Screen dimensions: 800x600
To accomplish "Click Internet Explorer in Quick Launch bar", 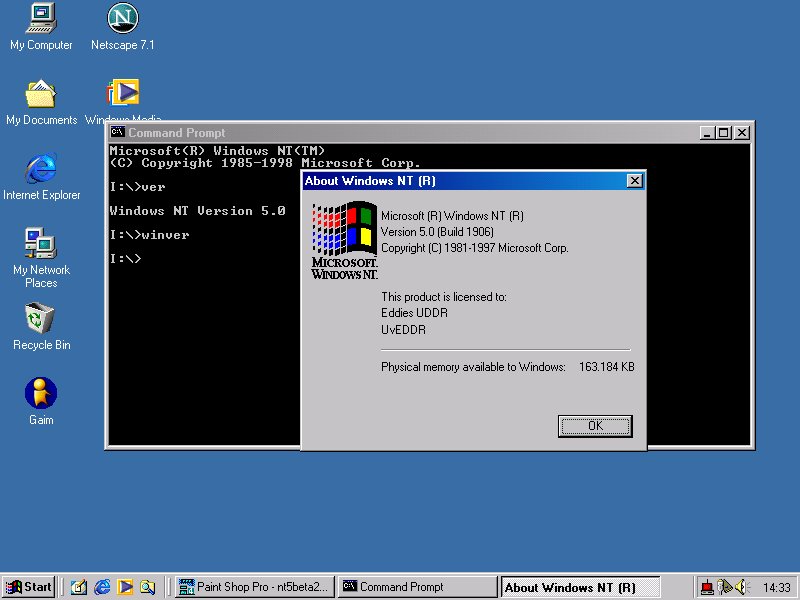I will pyautogui.click(x=102, y=587).
